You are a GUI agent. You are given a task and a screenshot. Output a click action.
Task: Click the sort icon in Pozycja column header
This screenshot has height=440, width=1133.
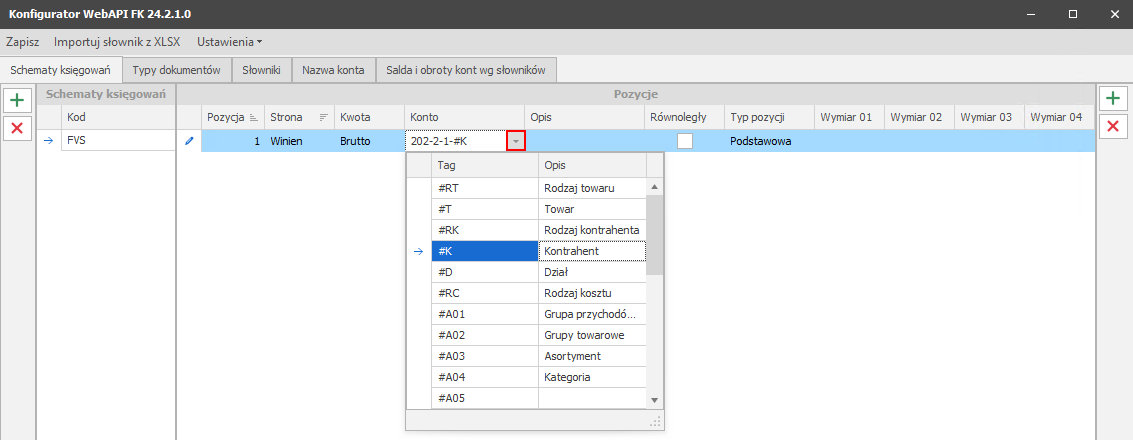pyautogui.click(x=253, y=118)
